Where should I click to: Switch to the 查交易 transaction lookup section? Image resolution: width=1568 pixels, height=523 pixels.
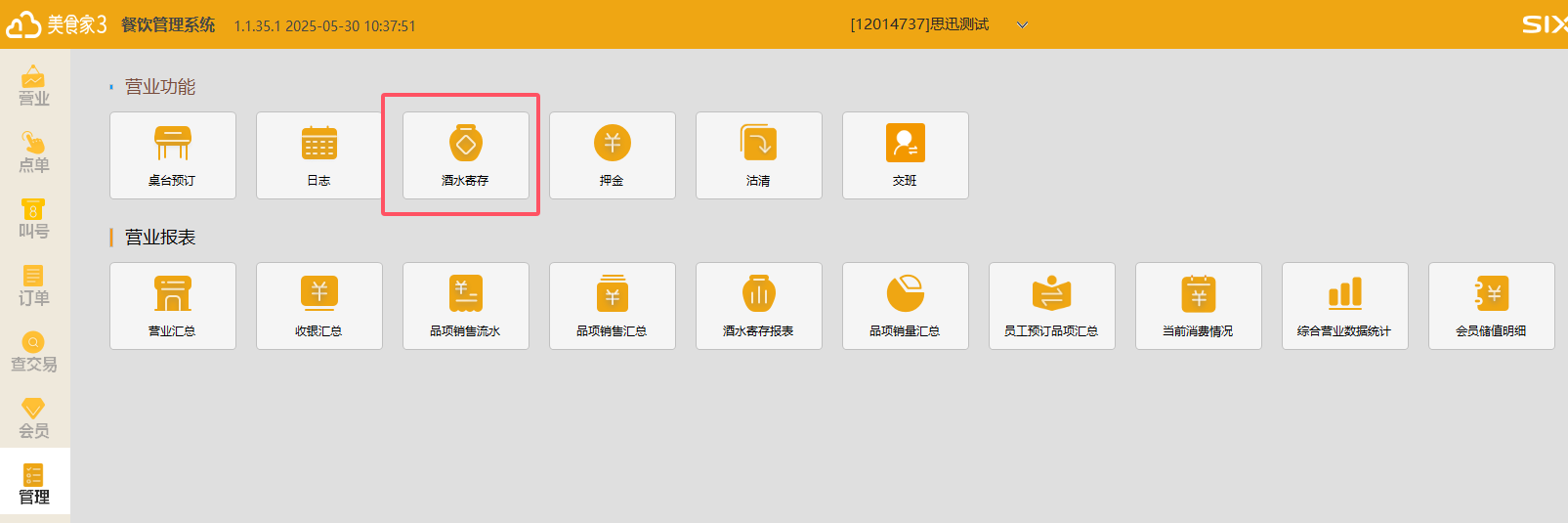(34, 350)
